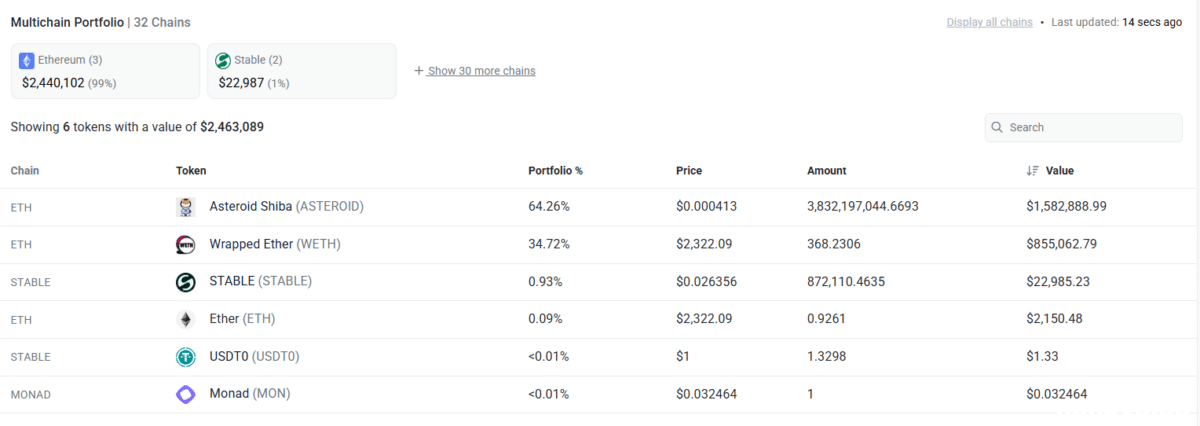
Task: Click the Monad MON token icon
Action: [x=185, y=394]
